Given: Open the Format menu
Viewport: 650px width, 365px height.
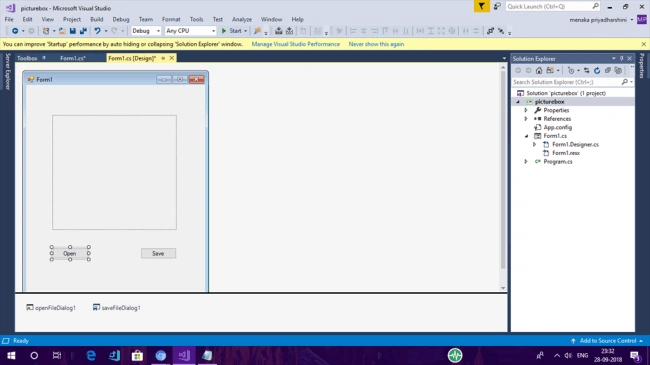Looking at the screenshot, I should 171,19.
